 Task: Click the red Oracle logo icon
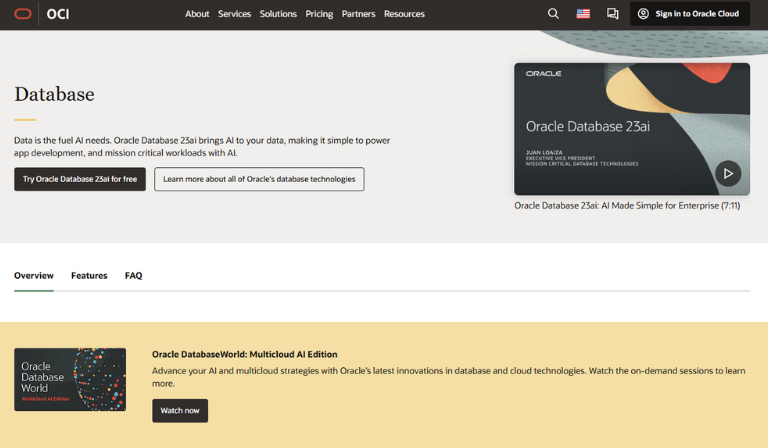pyautogui.click(x=23, y=14)
